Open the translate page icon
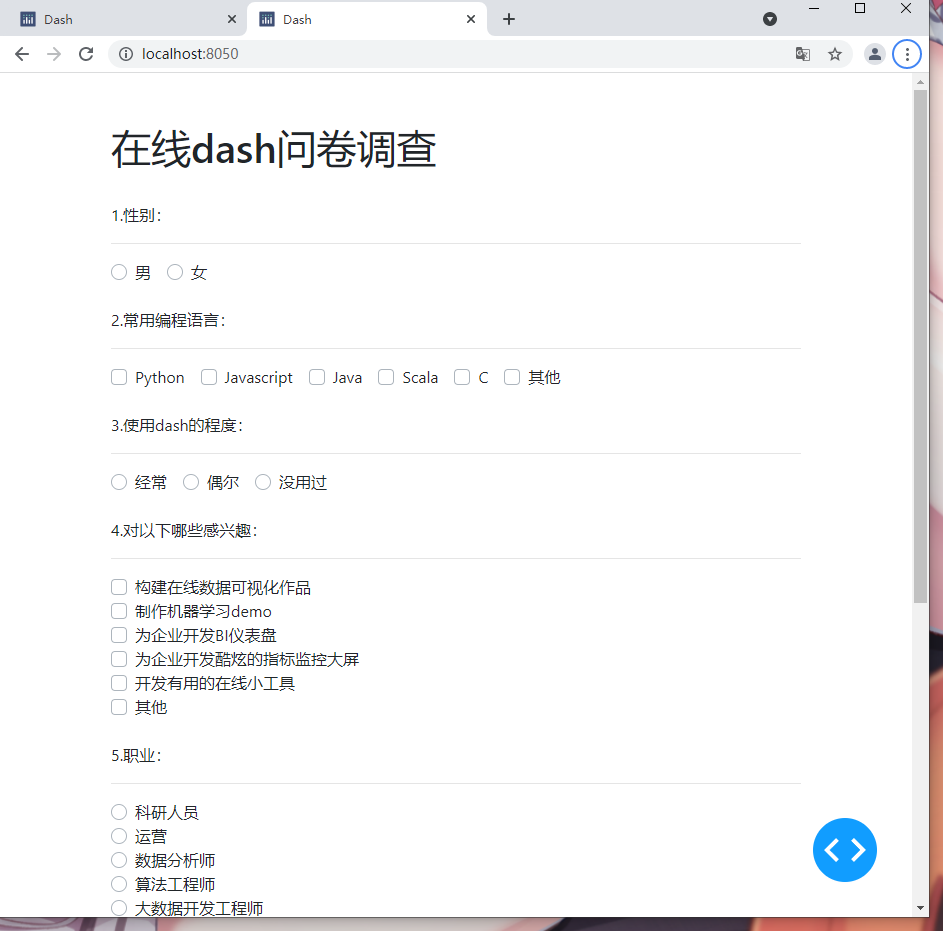 click(x=803, y=54)
